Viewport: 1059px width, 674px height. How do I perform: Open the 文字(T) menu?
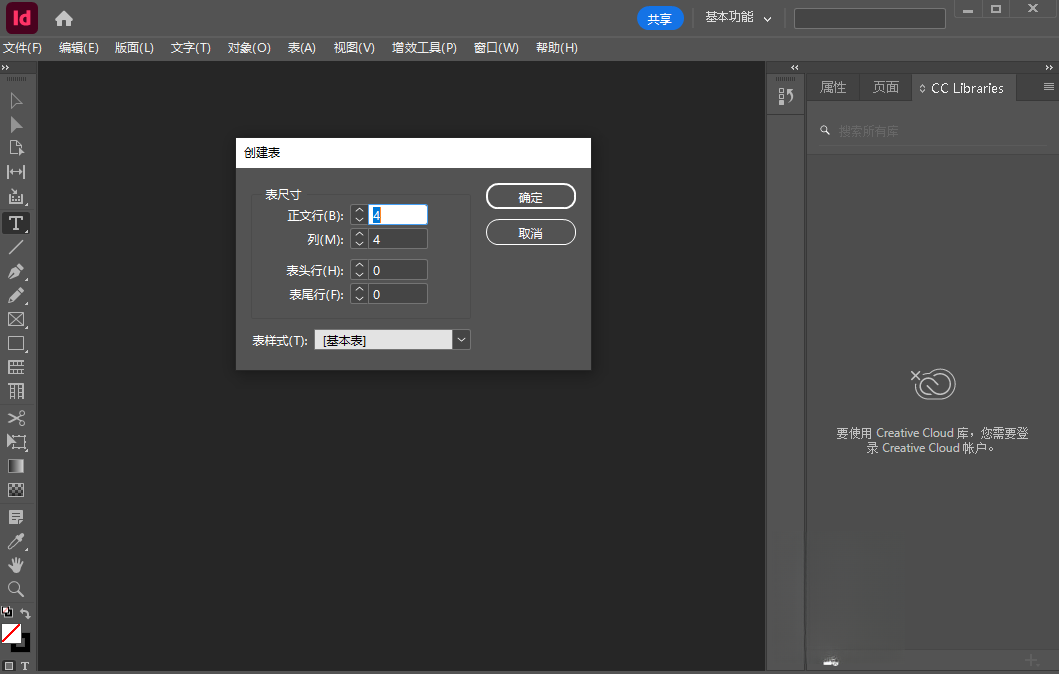click(x=190, y=48)
